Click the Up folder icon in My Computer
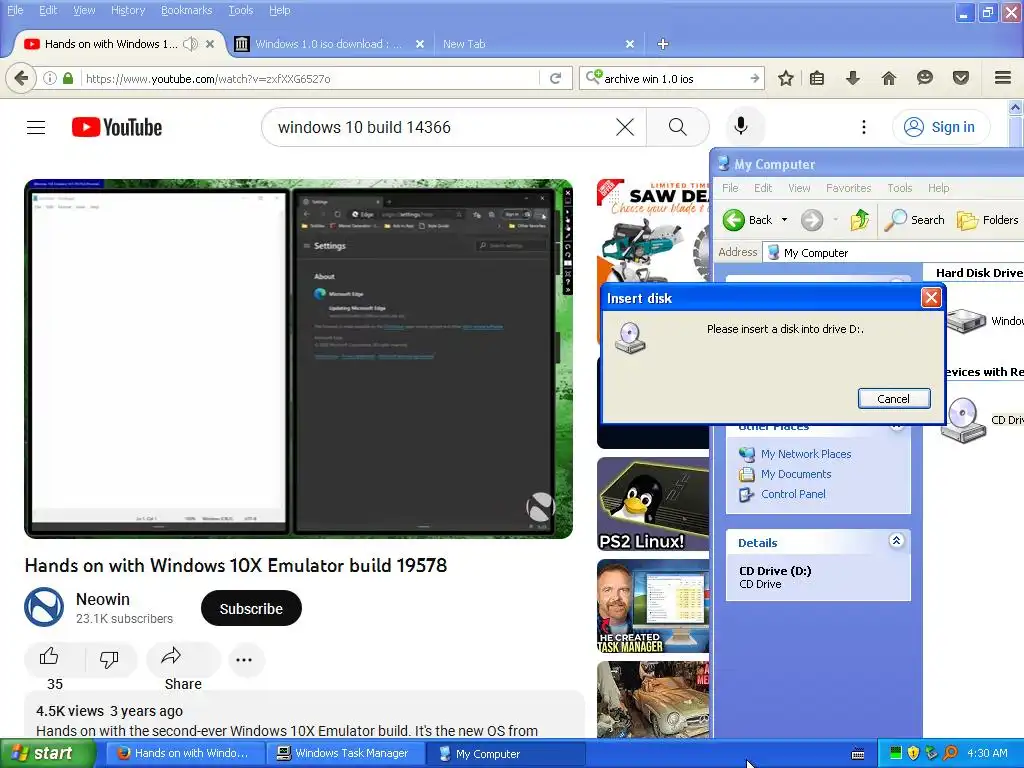1024x768 pixels. [x=859, y=220]
